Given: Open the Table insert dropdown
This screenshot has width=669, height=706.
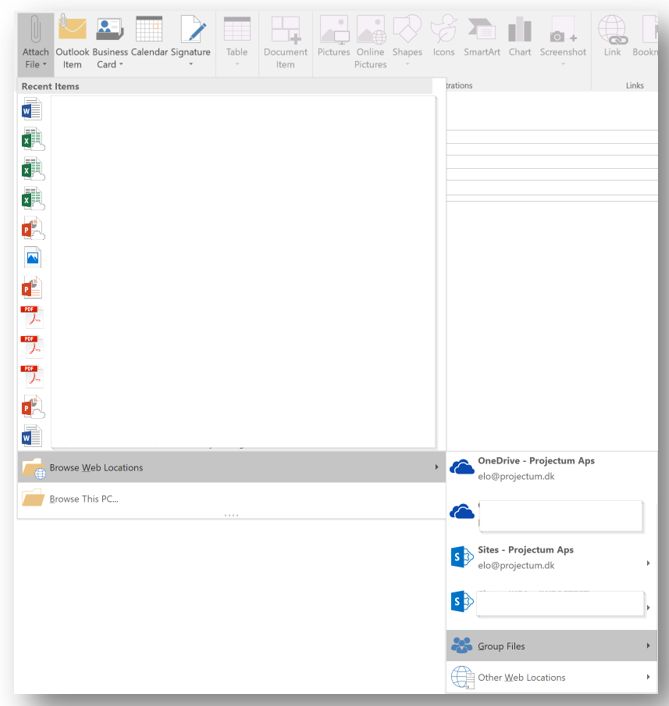Looking at the screenshot, I should (x=237, y=43).
